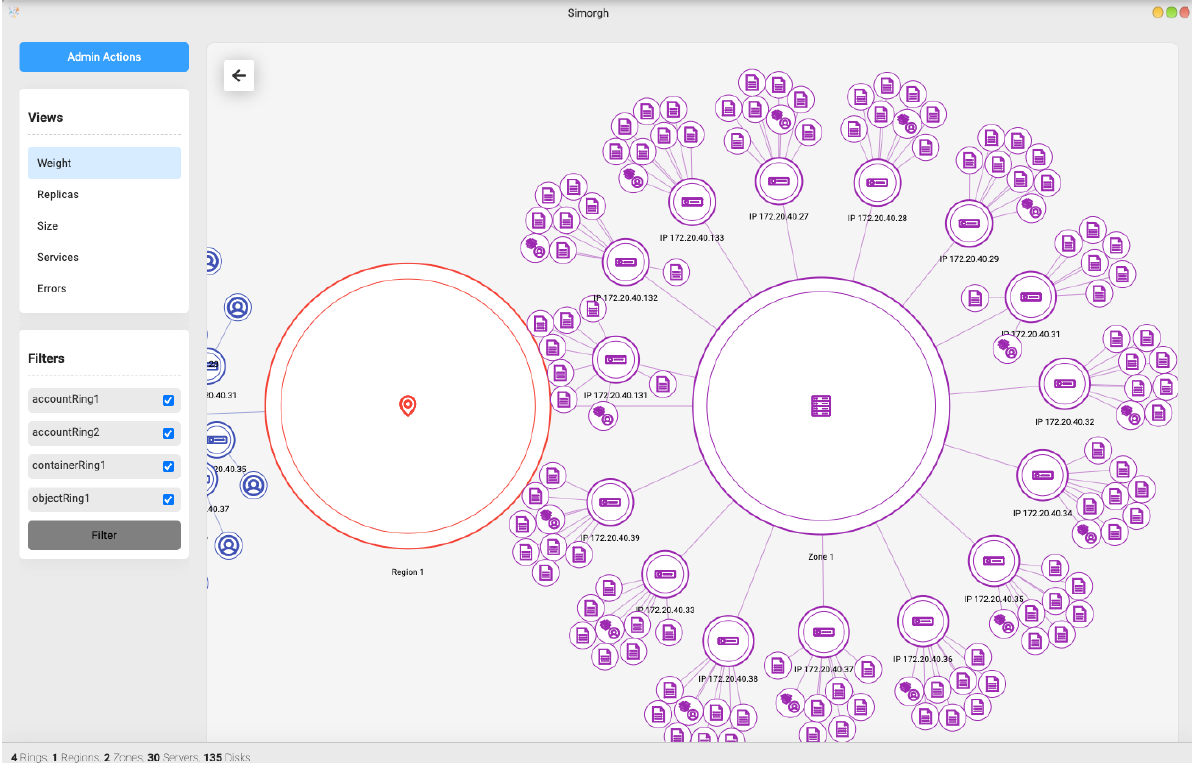Click the Zone 1 server rack icon

click(x=821, y=406)
